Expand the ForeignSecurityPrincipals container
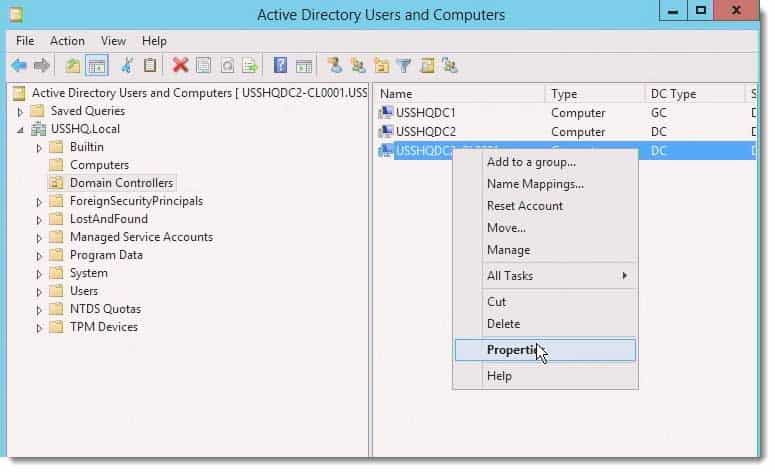The width and height of the screenshot is (775, 472). (39, 202)
